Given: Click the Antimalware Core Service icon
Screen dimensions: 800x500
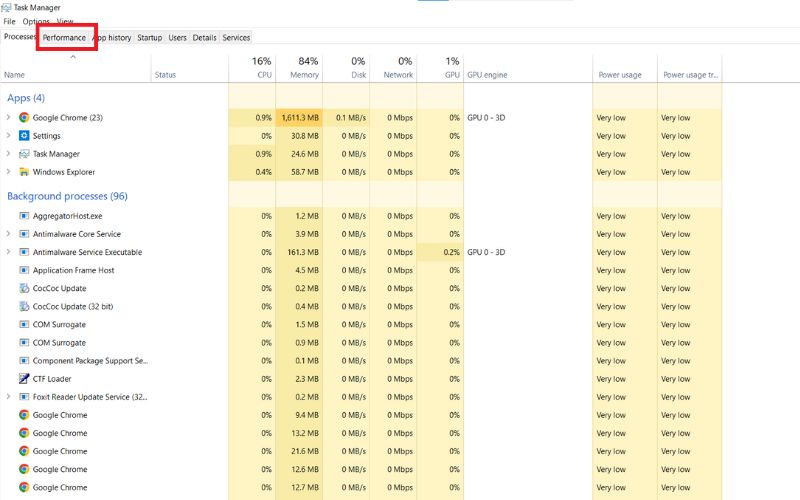Looking at the screenshot, I should 24,234.
